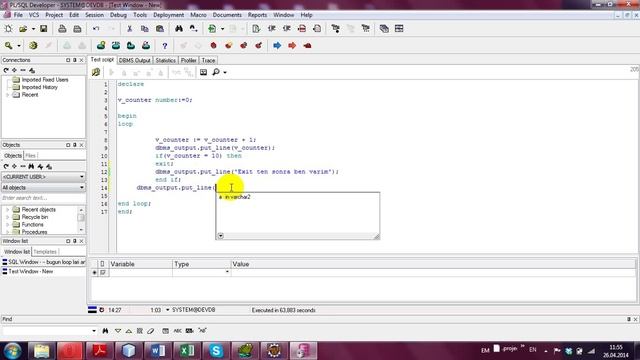The height and width of the screenshot is (360, 640).
Task: Select the Test Window - New entry
Action: coord(28,271)
